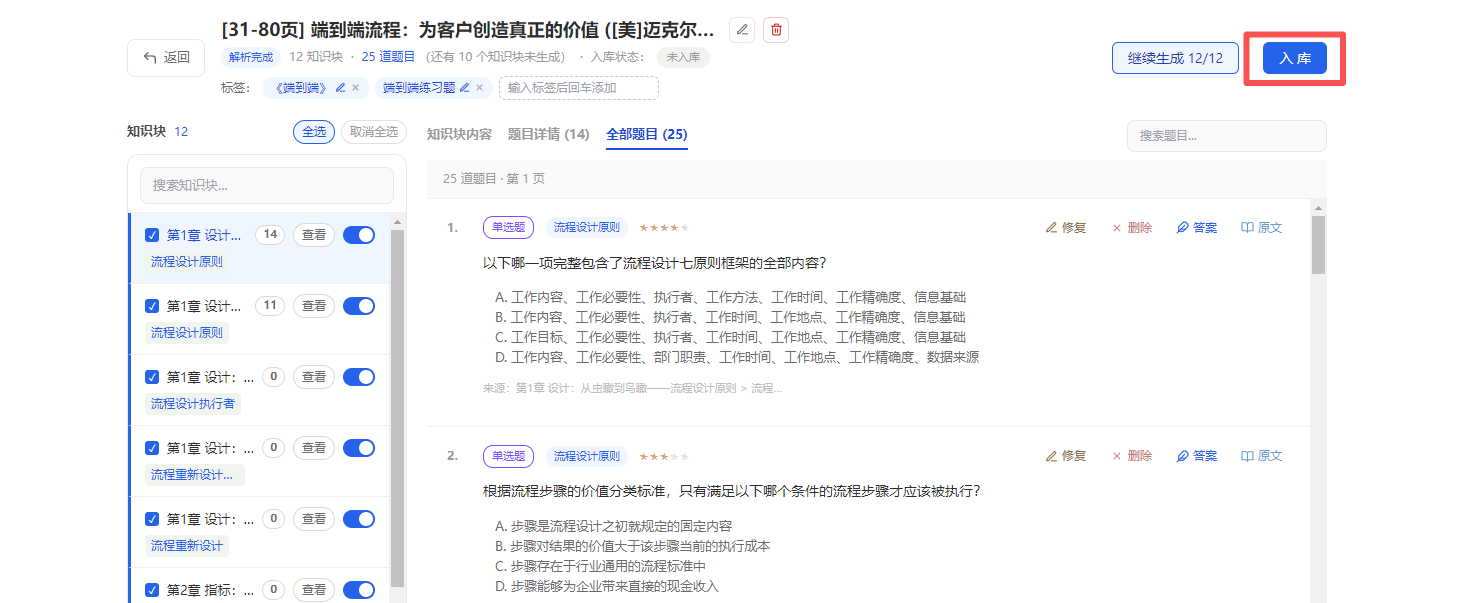This screenshot has height=603, width=1479.
Task: Click 继续生成 12/12 button
Action: tap(1175, 58)
